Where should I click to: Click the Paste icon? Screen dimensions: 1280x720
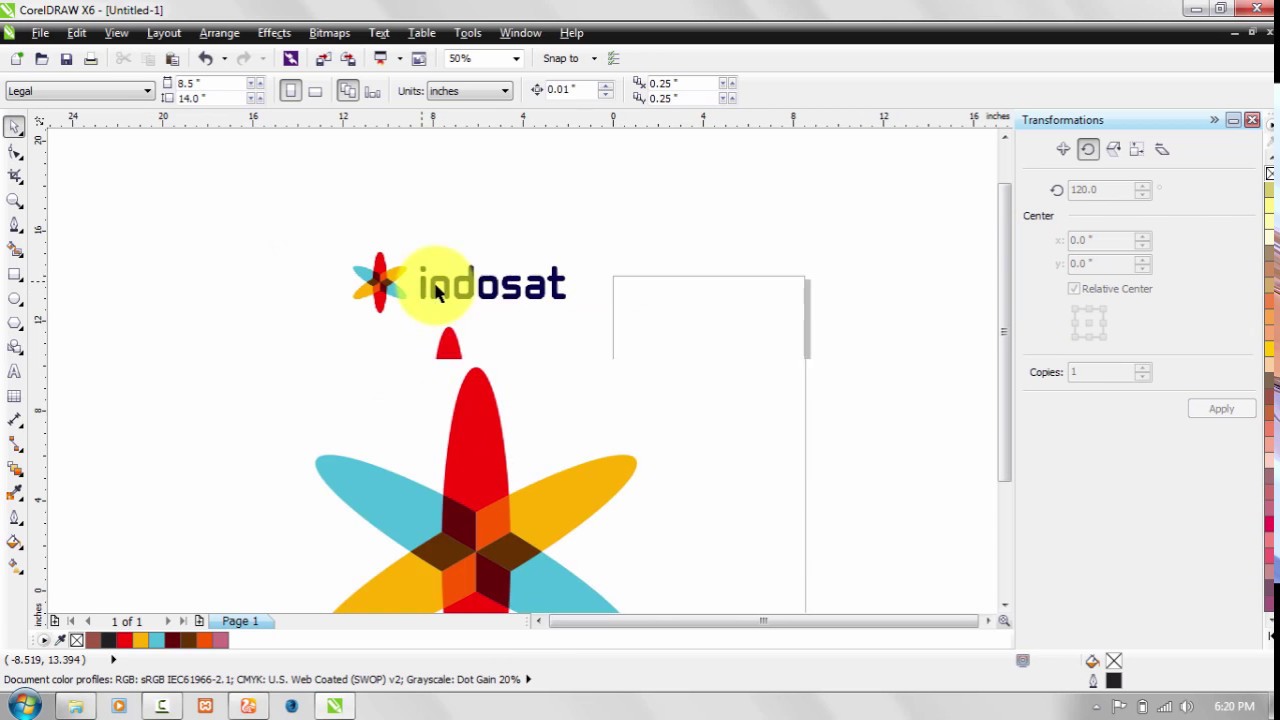[x=172, y=59]
